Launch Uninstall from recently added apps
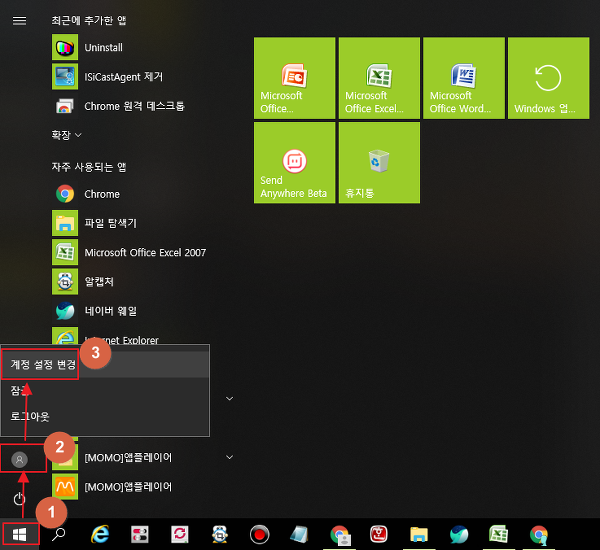600x550 pixels. (130, 47)
